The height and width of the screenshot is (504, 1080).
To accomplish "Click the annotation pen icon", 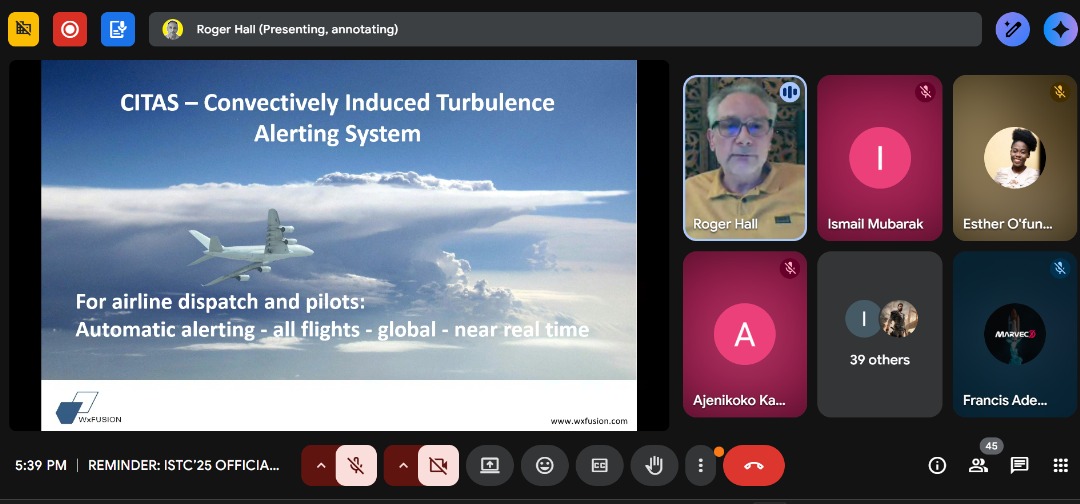I will [x=1012, y=29].
